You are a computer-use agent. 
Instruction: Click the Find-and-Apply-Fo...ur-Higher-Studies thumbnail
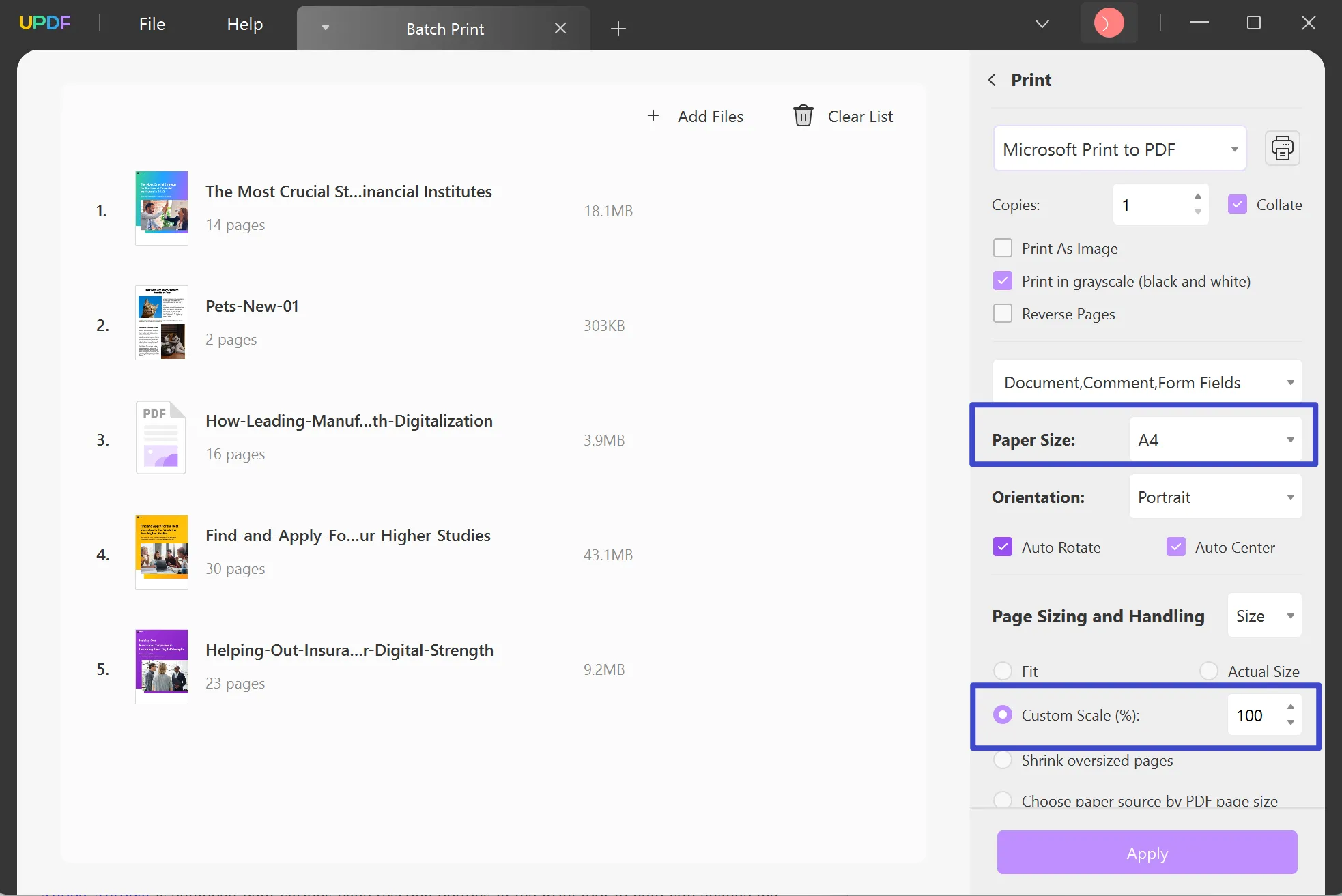[162, 552]
